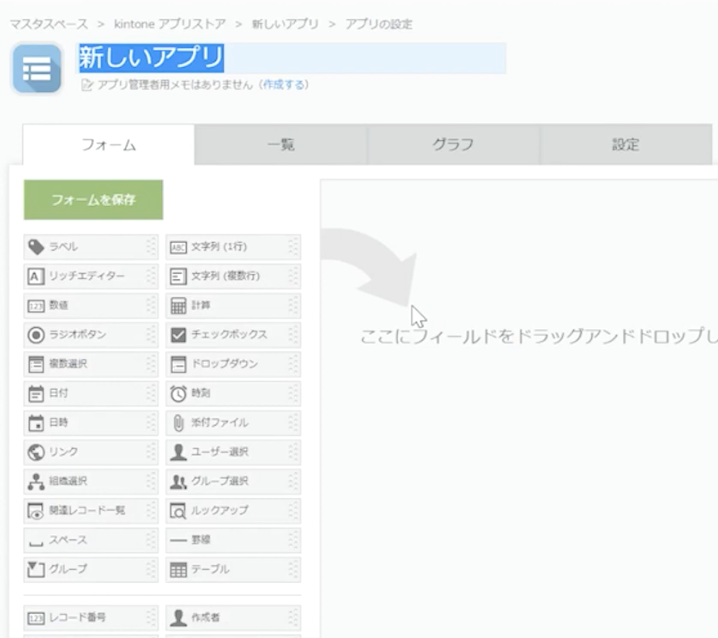Pick the 時刻 clock icon
Screen dimensions: 718x638
point(178,393)
